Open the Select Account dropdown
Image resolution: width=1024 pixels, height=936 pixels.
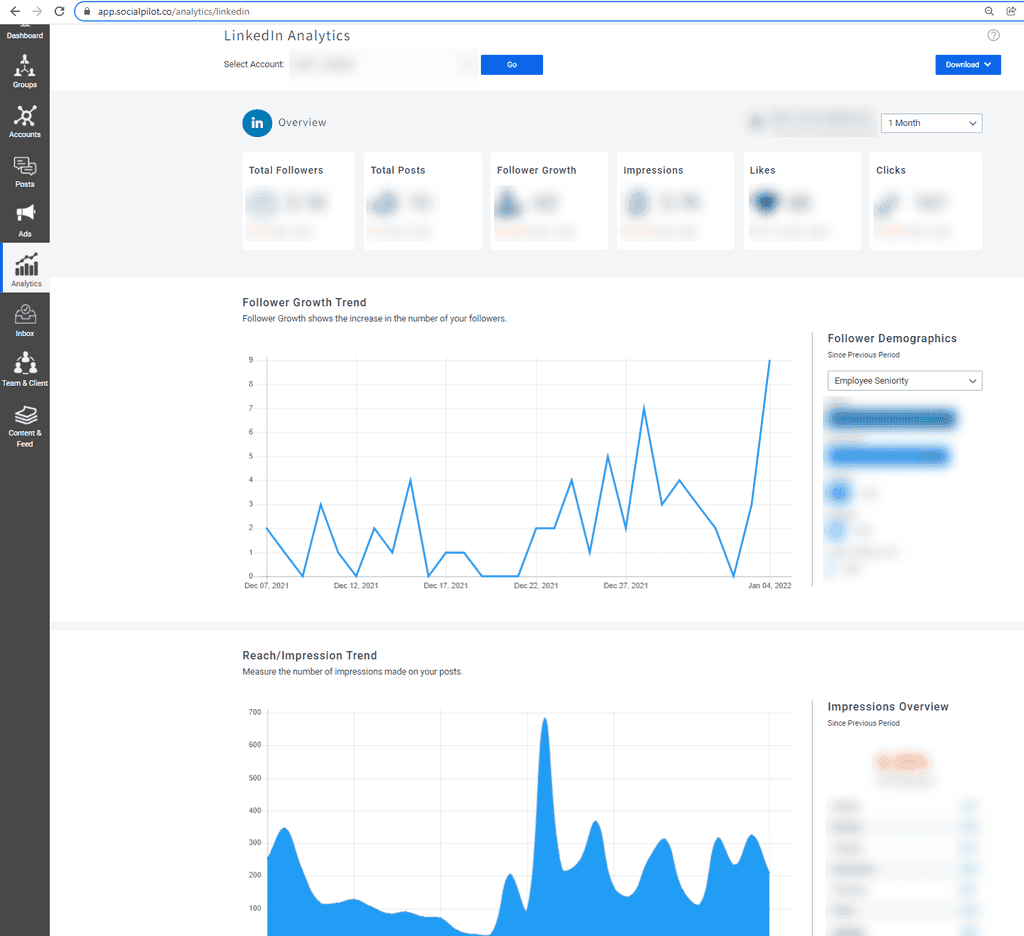[385, 64]
